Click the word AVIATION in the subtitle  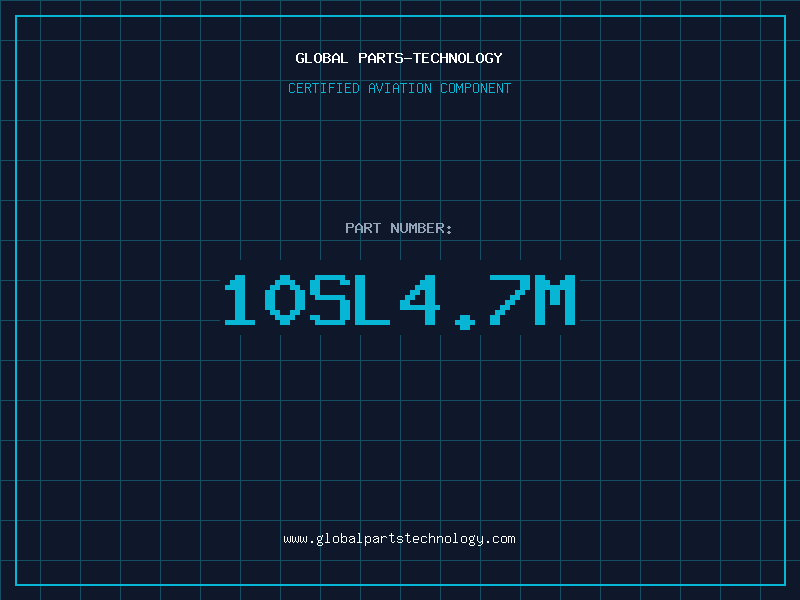click(400, 88)
